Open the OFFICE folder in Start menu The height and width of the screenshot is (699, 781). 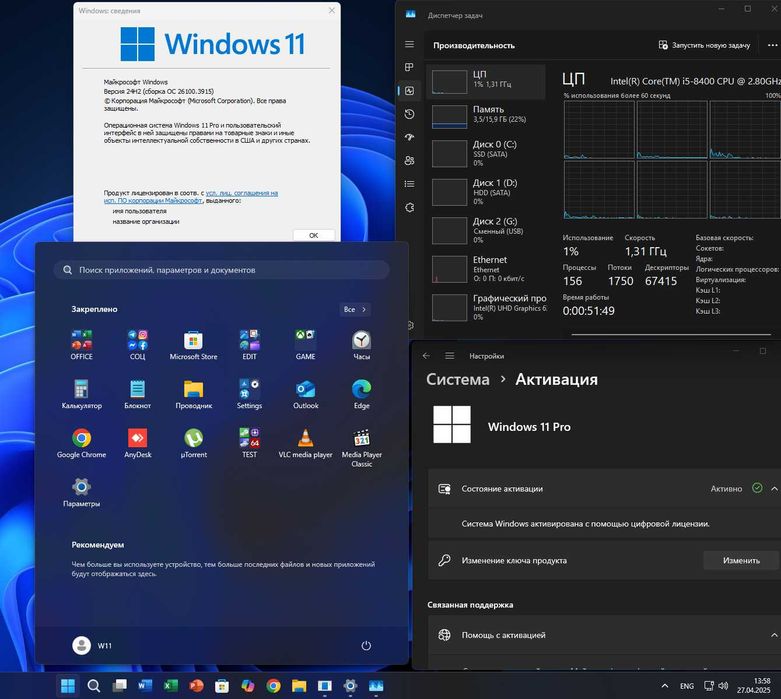click(82, 344)
